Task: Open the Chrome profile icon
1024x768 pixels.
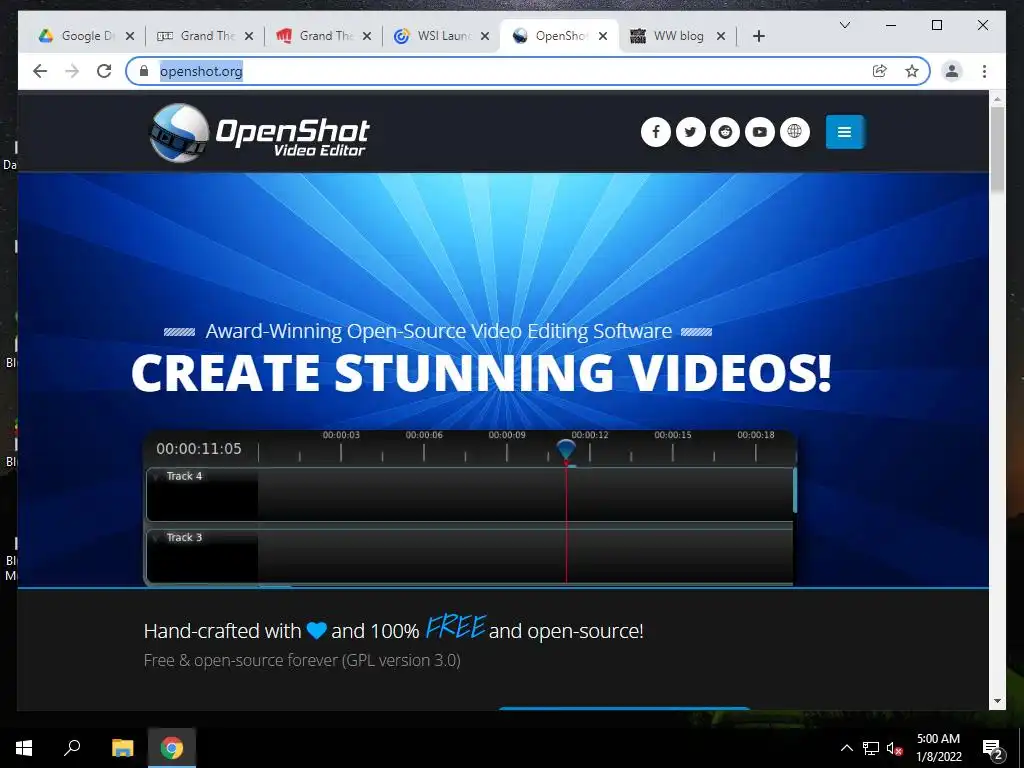Action: point(952,71)
